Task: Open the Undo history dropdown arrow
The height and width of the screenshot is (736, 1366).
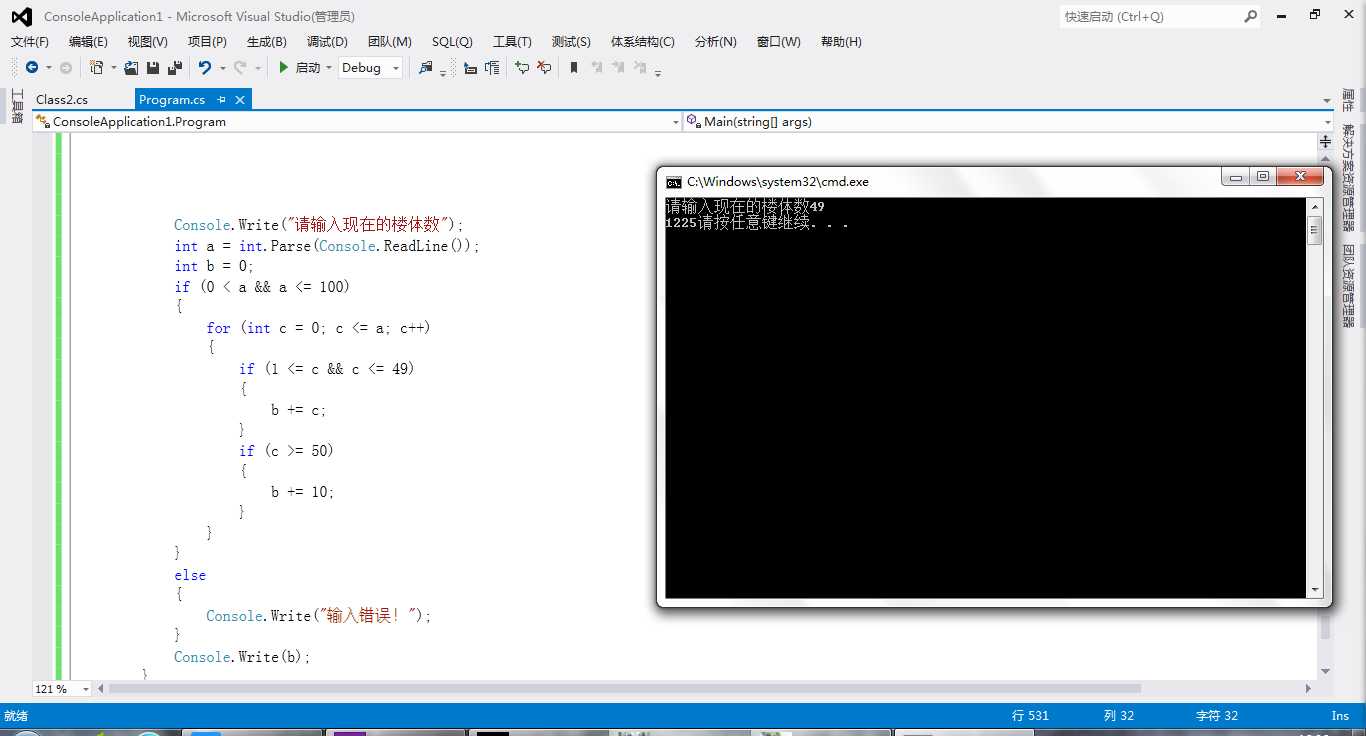Action: coord(222,68)
